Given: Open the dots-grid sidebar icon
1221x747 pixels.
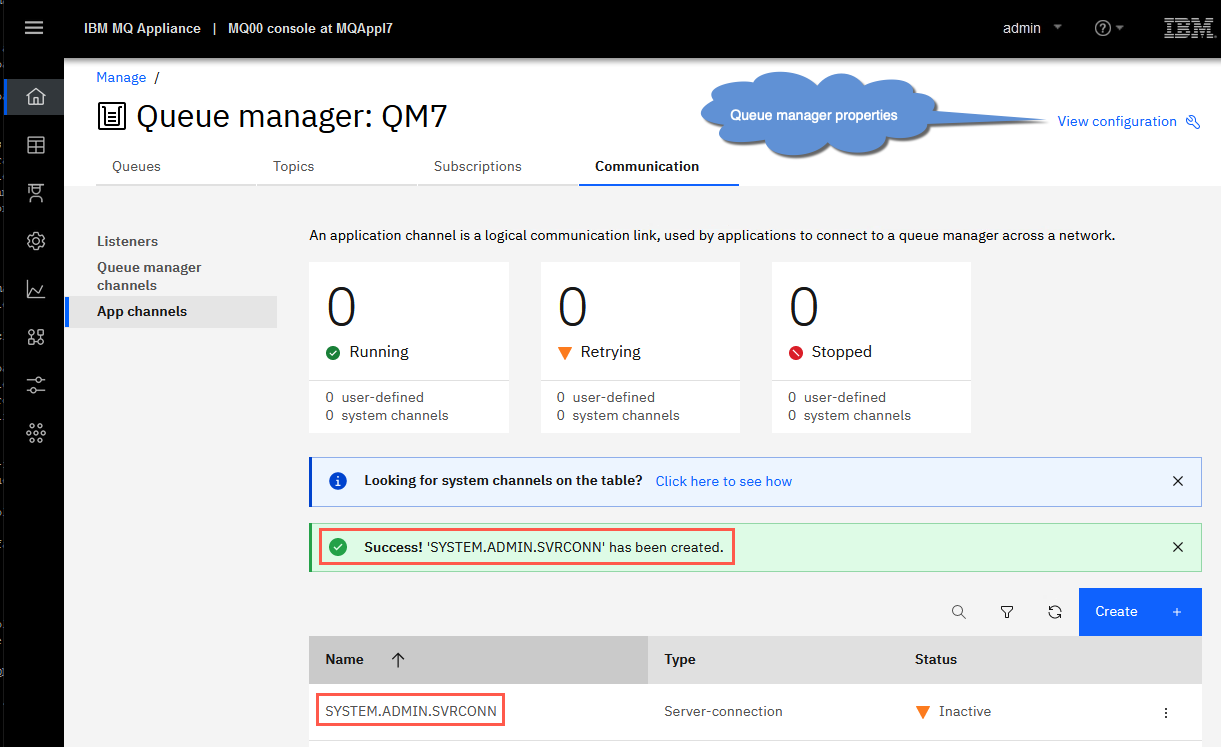Looking at the screenshot, I should [36, 433].
